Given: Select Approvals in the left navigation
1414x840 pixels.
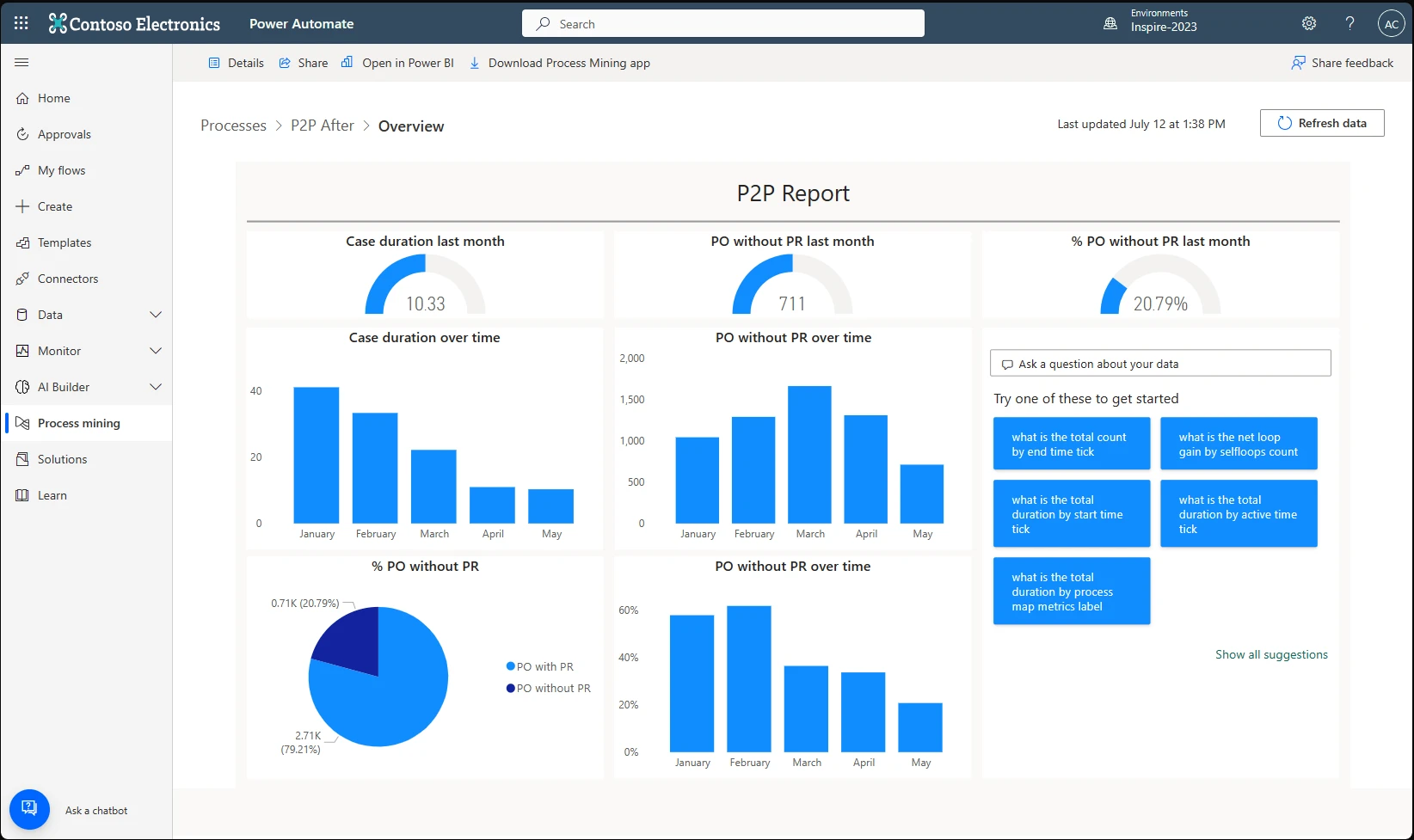Looking at the screenshot, I should tap(64, 134).
